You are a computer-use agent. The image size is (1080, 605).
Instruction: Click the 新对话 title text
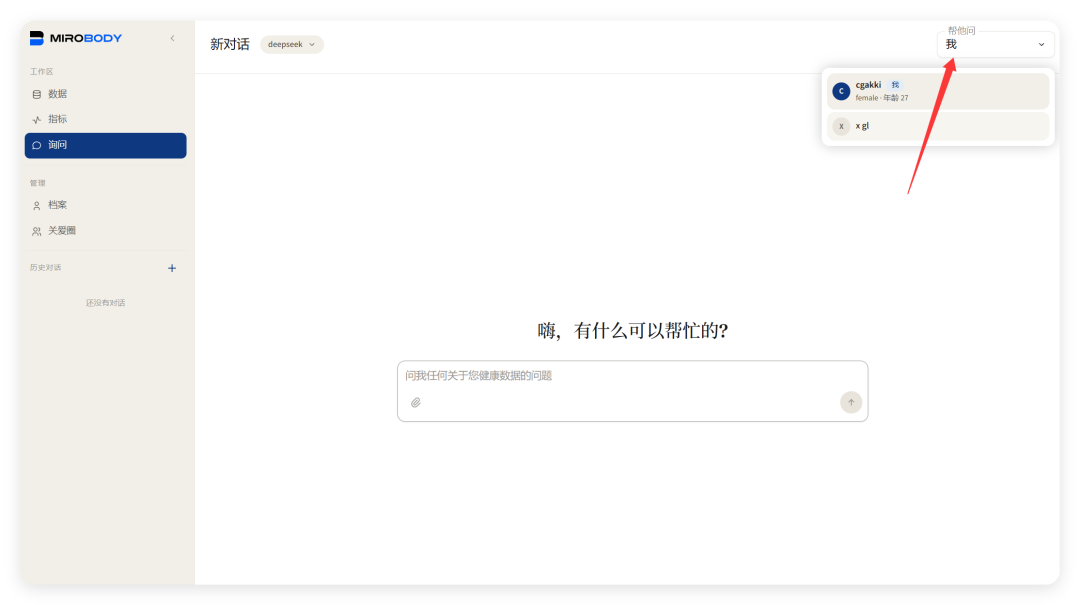230,45
